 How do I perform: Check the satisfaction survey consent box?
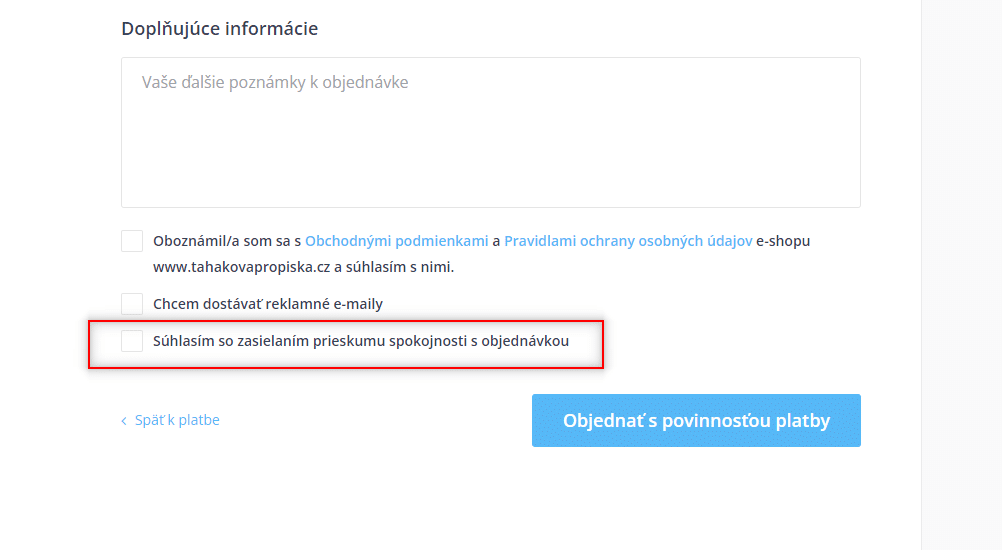click(132, 341)
